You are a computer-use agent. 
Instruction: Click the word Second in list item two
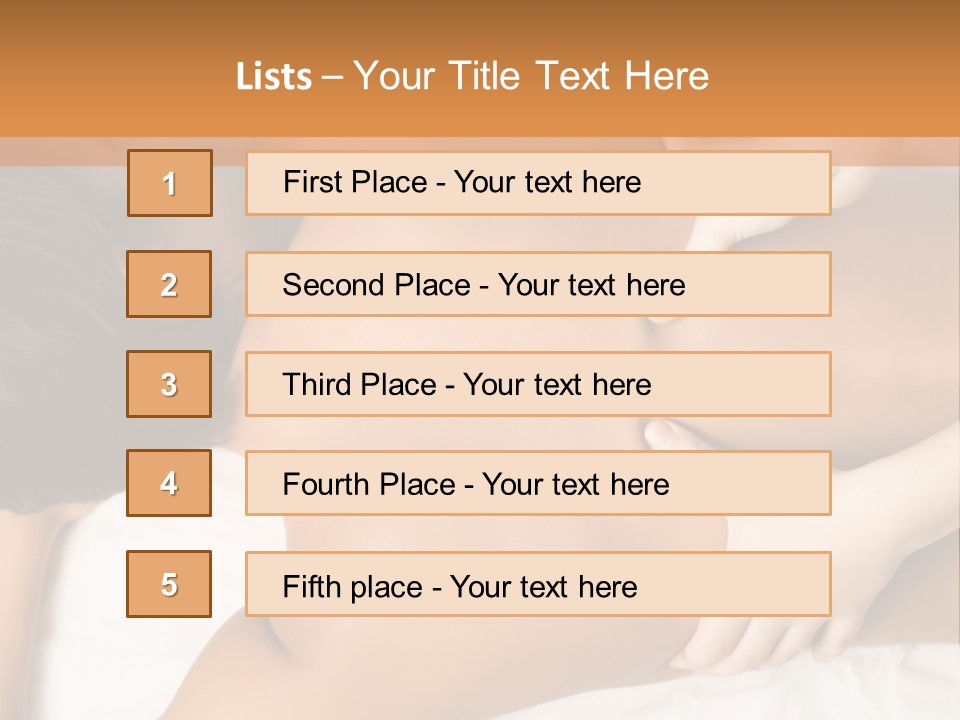point(333,285)
